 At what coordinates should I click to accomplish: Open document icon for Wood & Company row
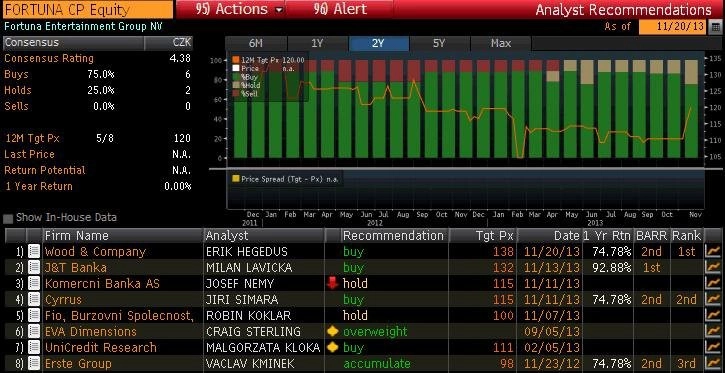[x=34, y=251]
